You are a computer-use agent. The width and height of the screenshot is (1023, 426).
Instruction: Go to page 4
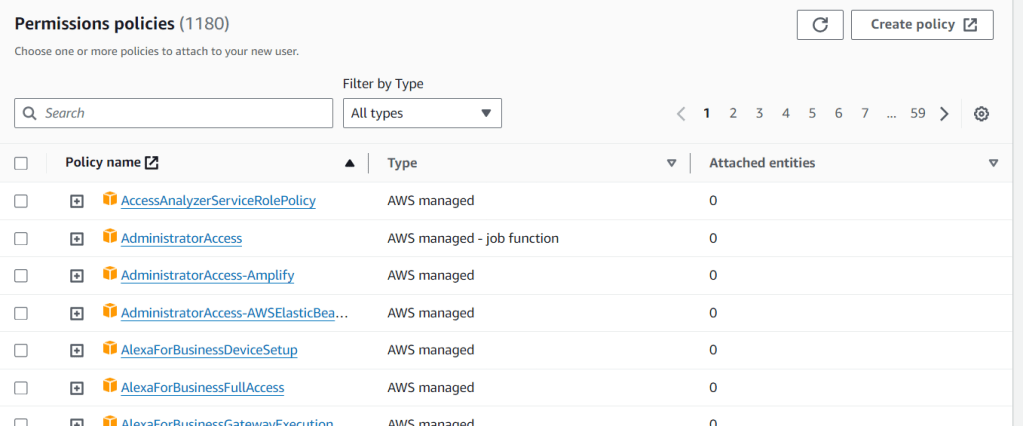(x=786, y=114)
